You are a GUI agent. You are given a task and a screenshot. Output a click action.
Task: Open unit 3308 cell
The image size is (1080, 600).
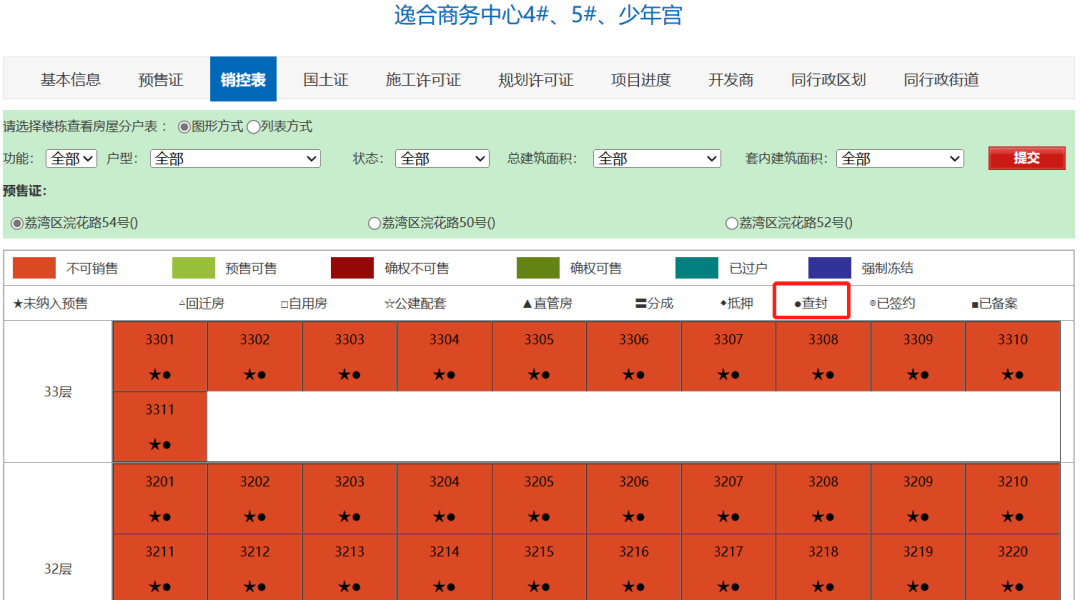pyautogui.click(x=823, y=357)
